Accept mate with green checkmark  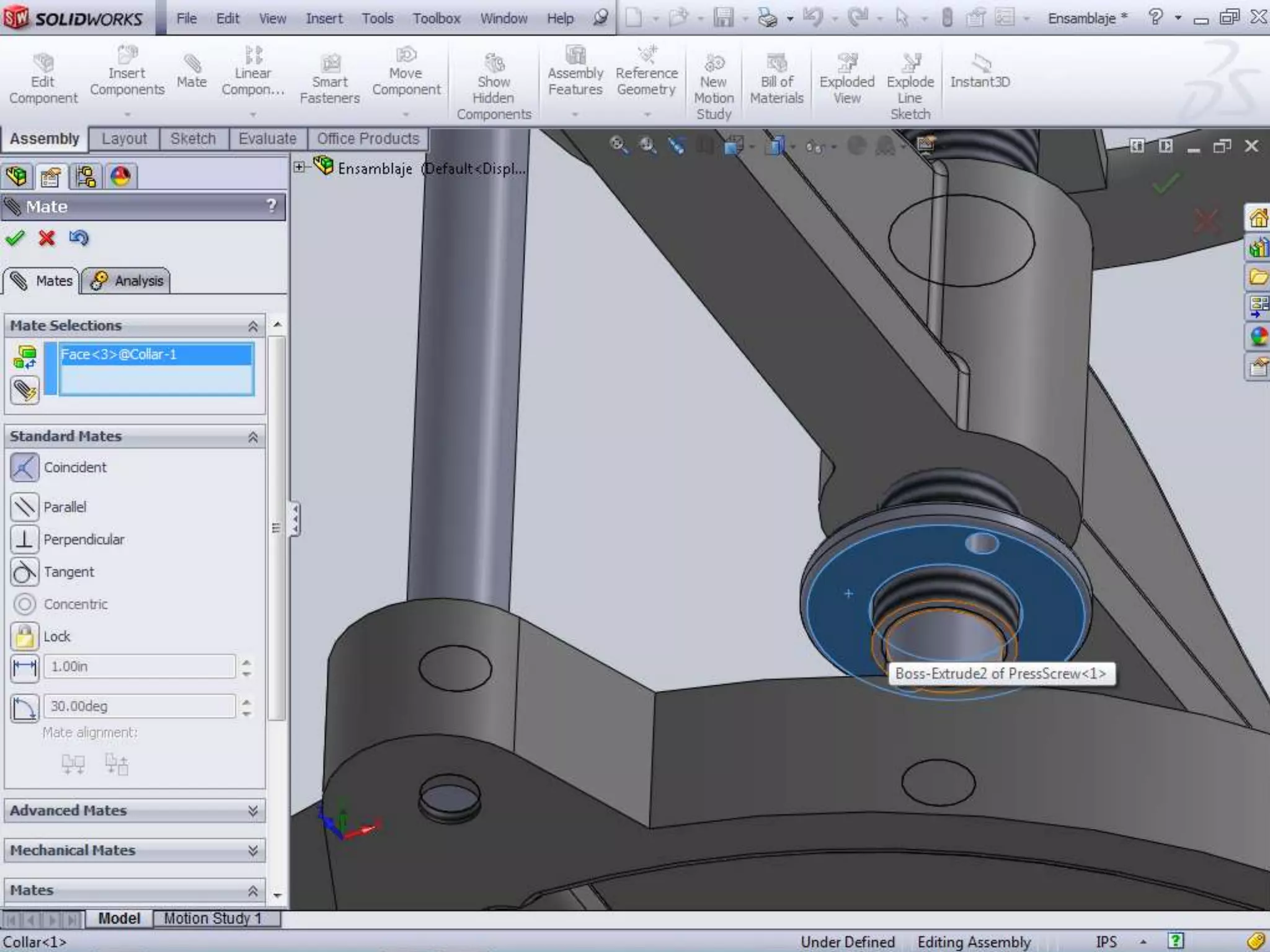[15, 238]
